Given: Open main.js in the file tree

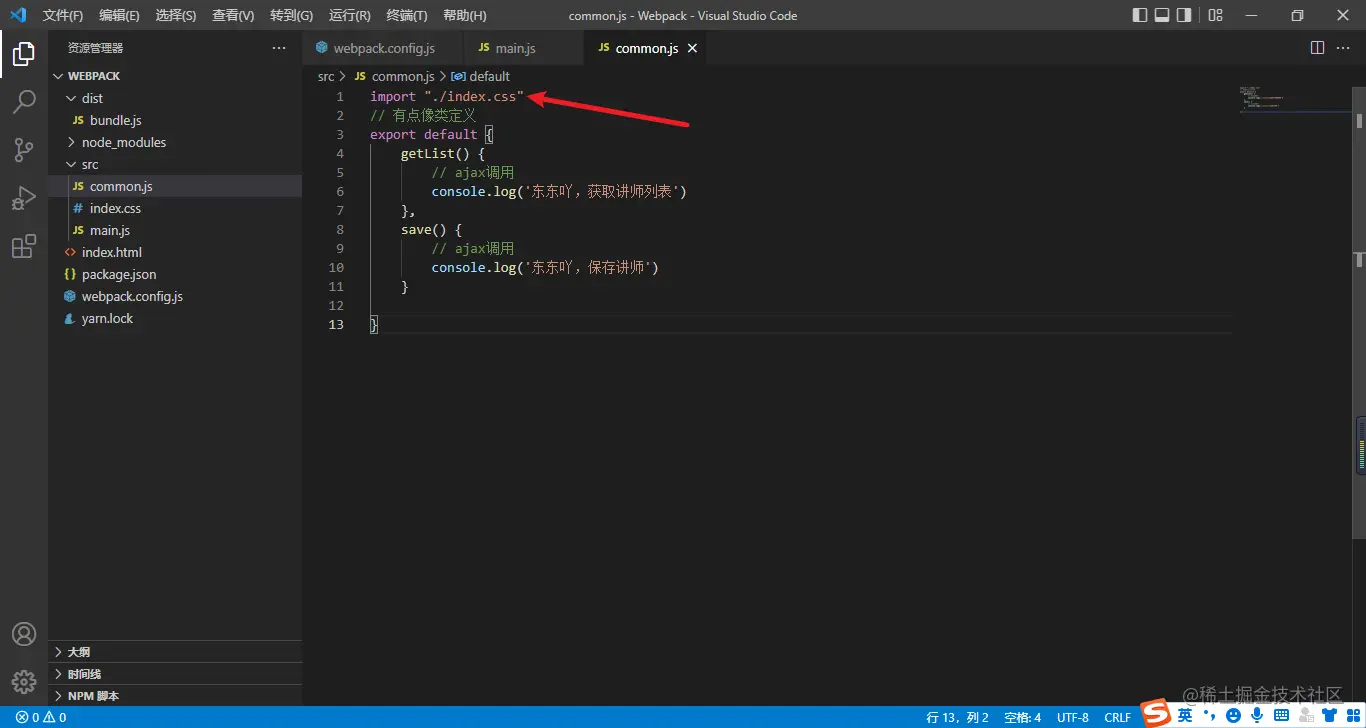Looking at the screenshot, I should (x=175, y=230).
